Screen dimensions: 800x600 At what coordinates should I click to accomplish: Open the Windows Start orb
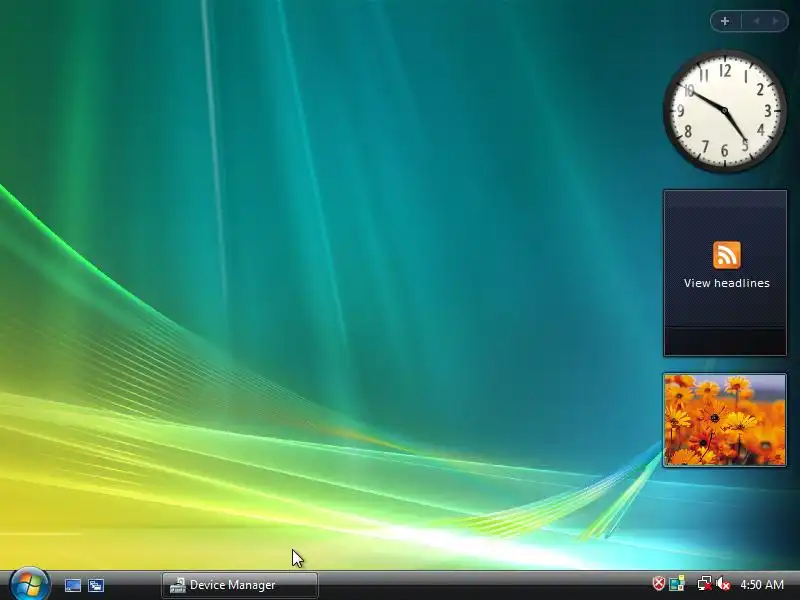30,584
